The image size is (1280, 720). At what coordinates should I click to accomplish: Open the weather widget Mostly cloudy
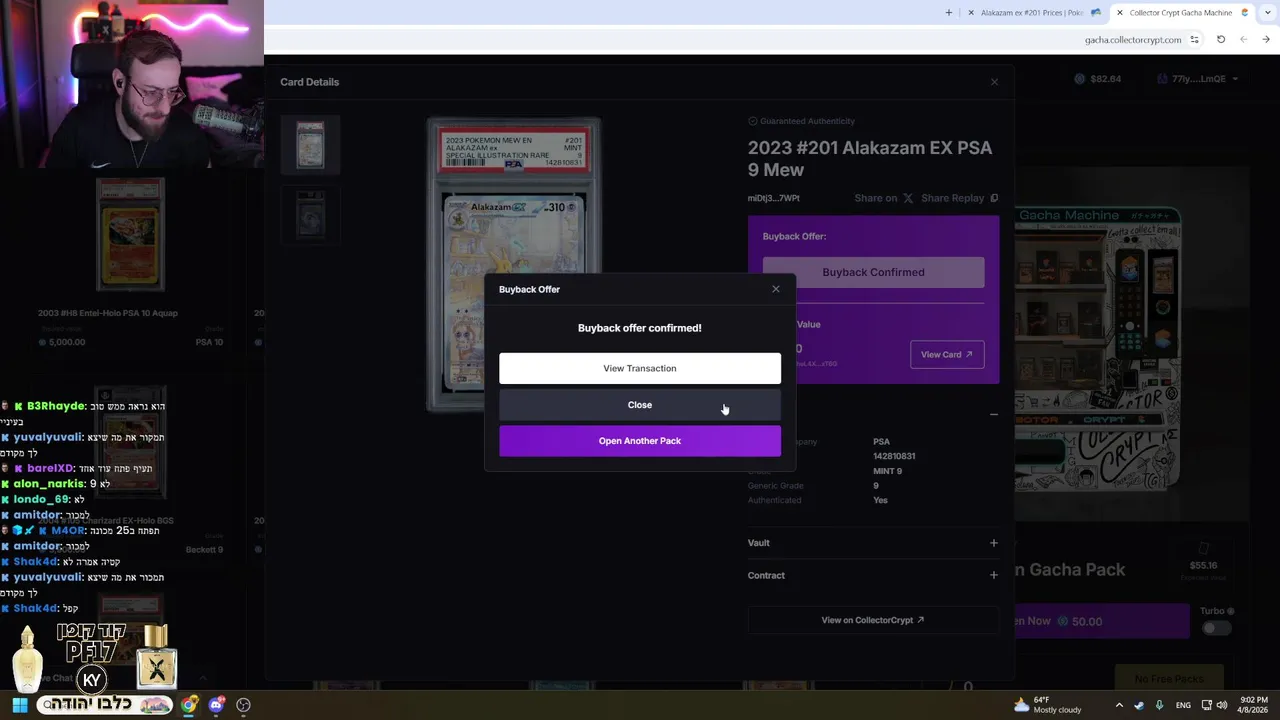pyautogui.click(x=1047, y=705)
